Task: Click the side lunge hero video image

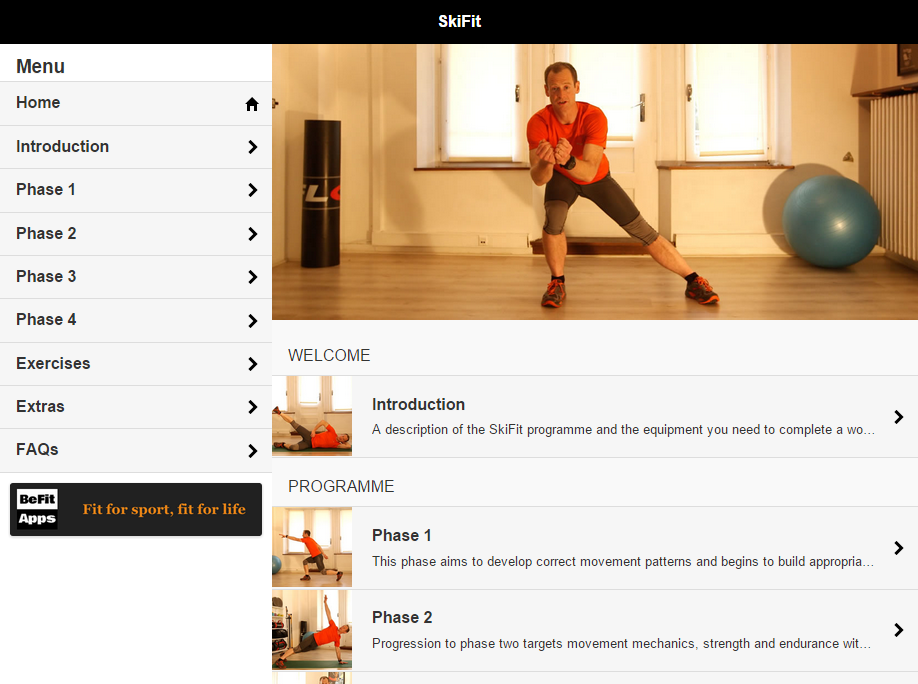Action: click(595, 182)
